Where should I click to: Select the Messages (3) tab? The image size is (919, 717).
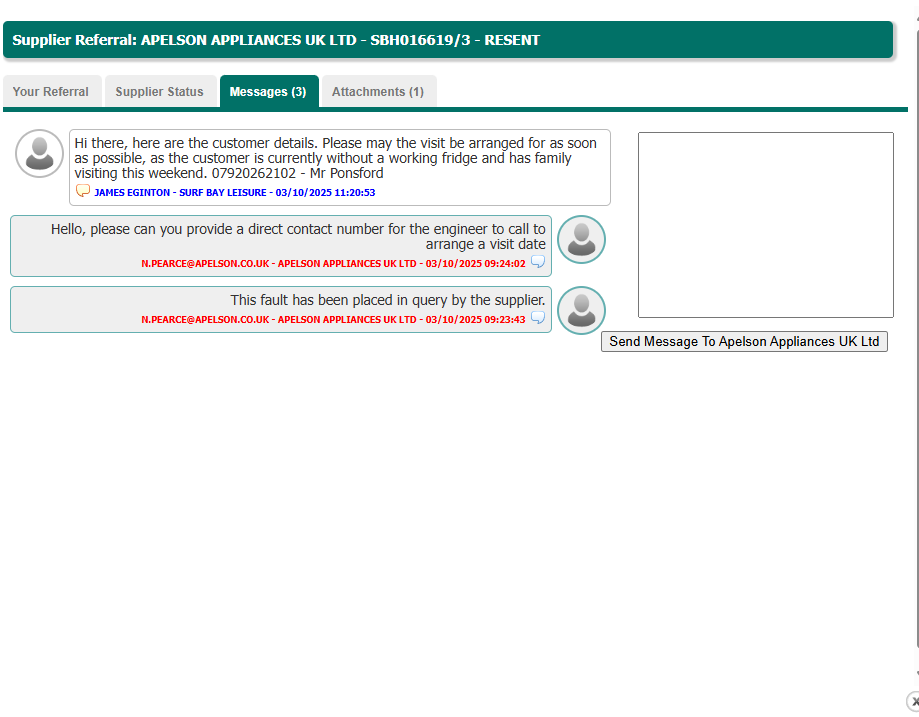tap(268, 91)
